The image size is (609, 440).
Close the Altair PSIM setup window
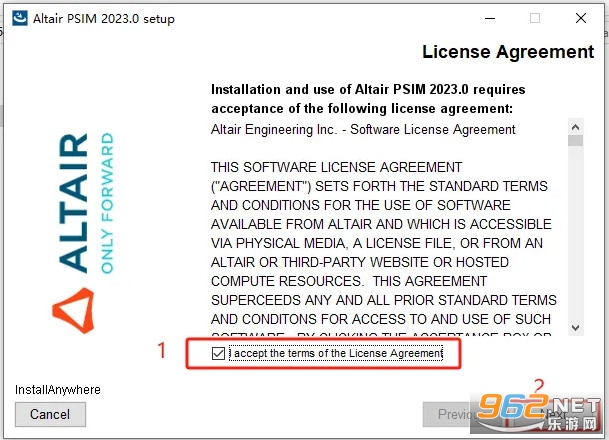581,18
